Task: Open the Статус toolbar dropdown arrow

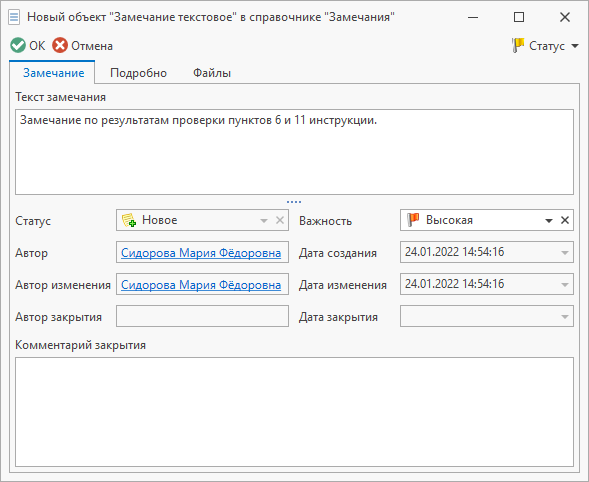Action: [x=575, y=46]
